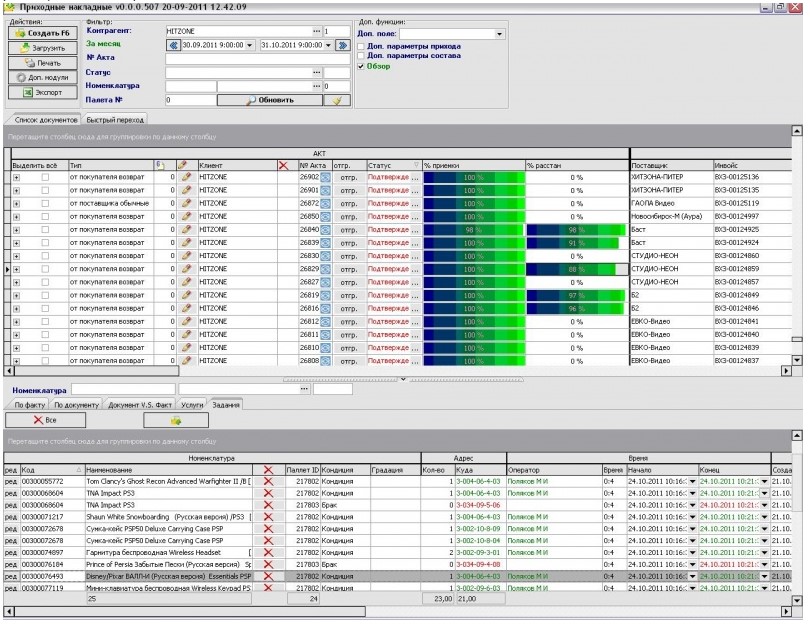Click the green icon button next to Все
The height and width of the screenshot is (624, 810).
click(176, 422)
